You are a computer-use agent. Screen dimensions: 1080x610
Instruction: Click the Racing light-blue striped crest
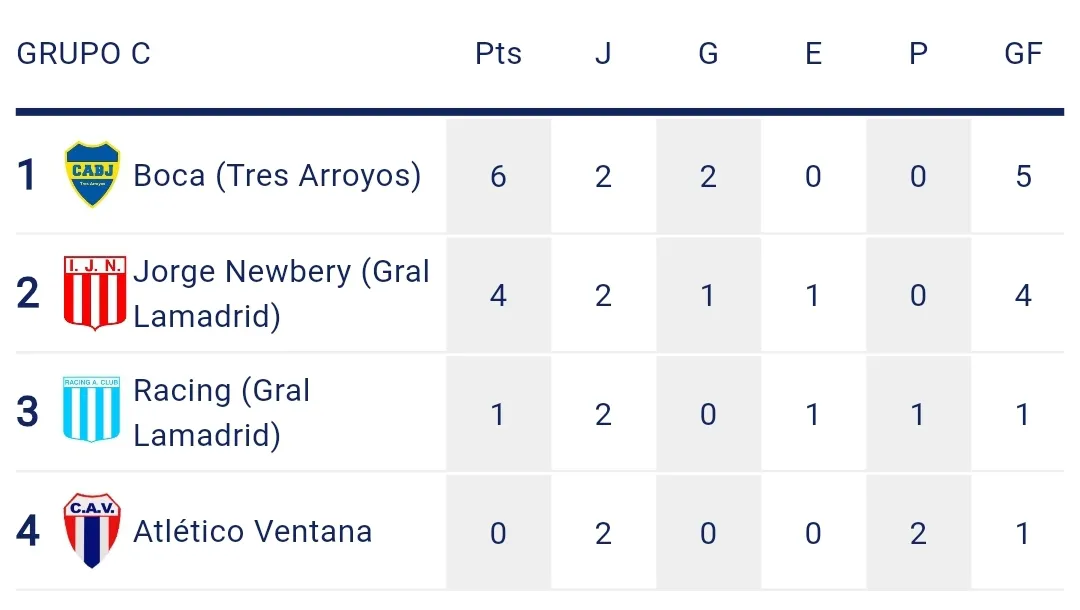click(x=92, y=411)
